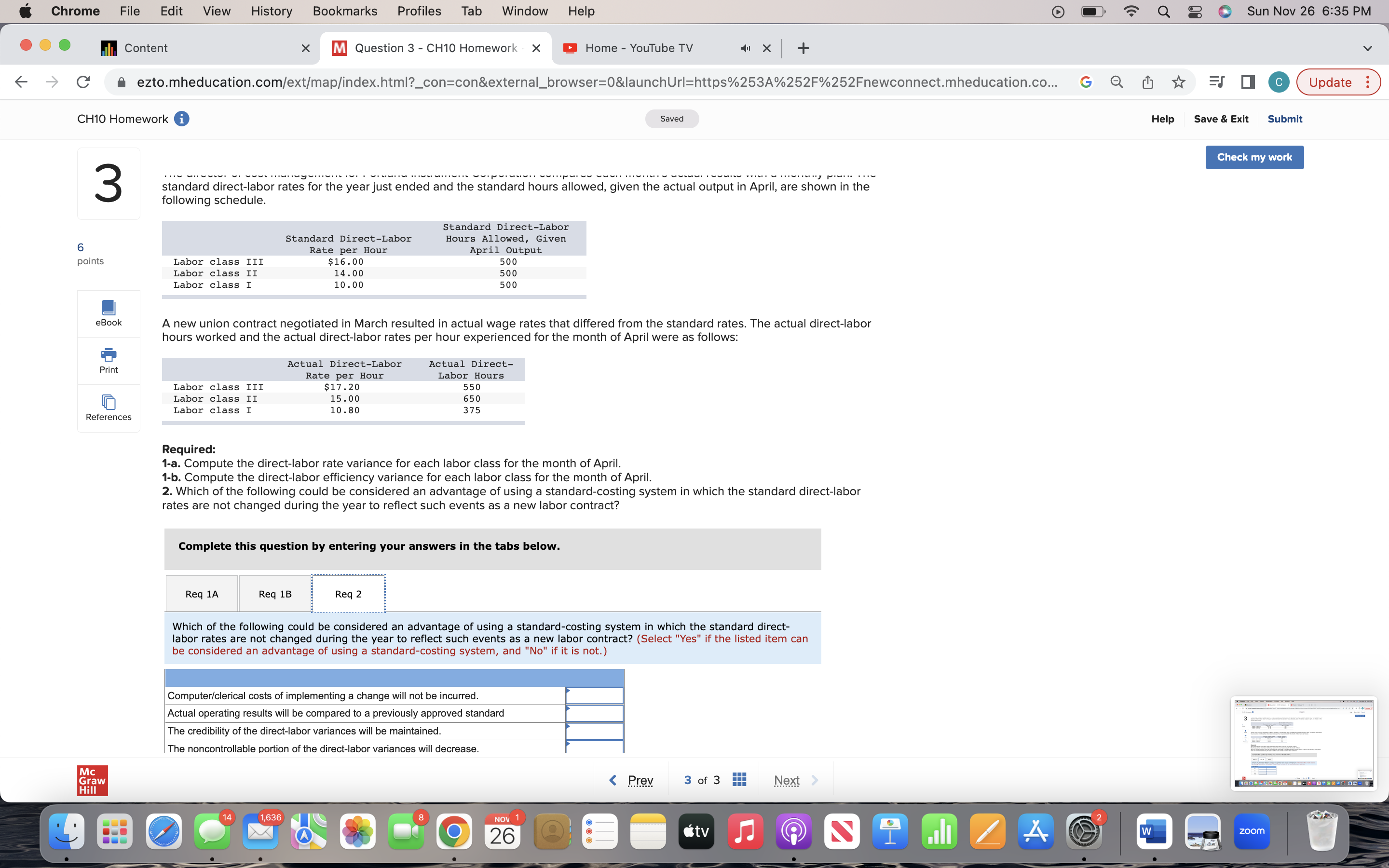The image size is (1389, 868).
Task: Expand the chevron at the browser's top right
Action: coord(1368,48)
